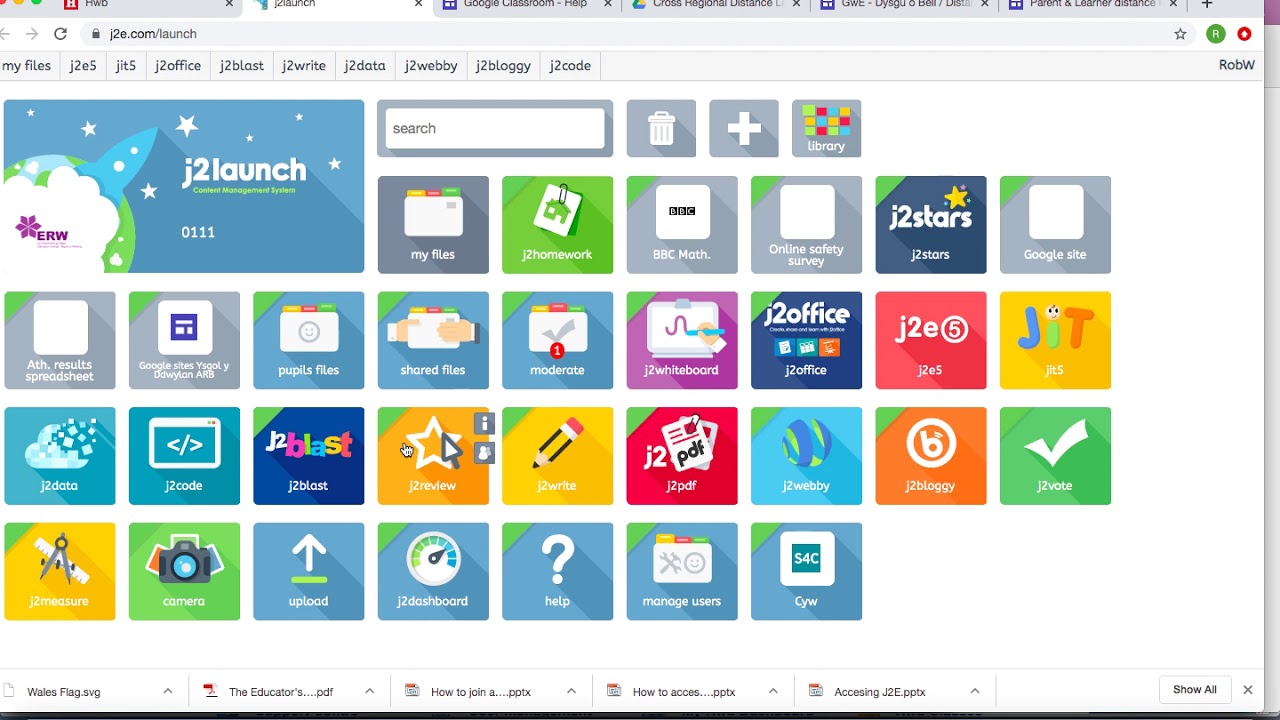The width and height of the screenshot is (1280, 720).
Task: Launch the j2code tile
Action: (x=184, y=456)
